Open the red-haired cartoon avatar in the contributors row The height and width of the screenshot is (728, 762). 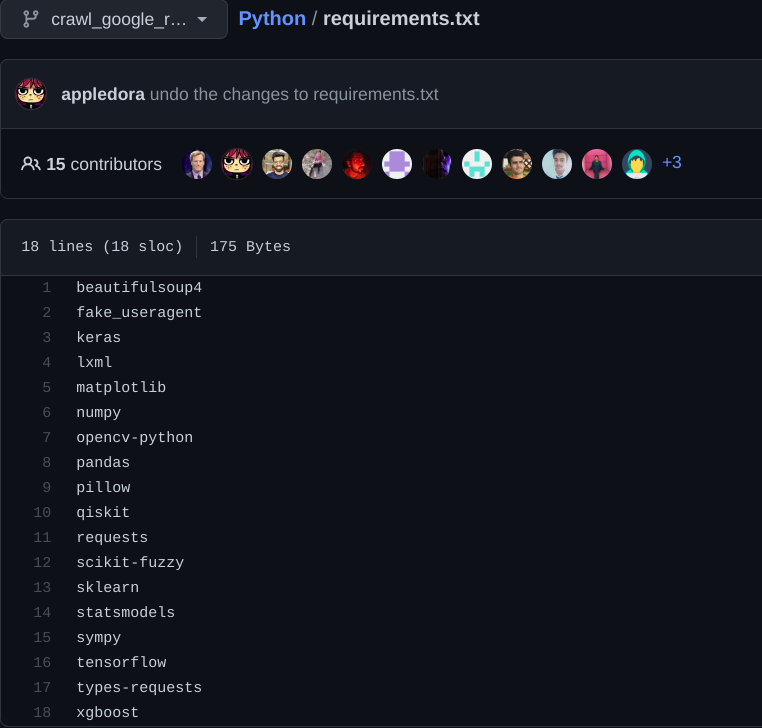pyautogui.click(x=237, y=164)
